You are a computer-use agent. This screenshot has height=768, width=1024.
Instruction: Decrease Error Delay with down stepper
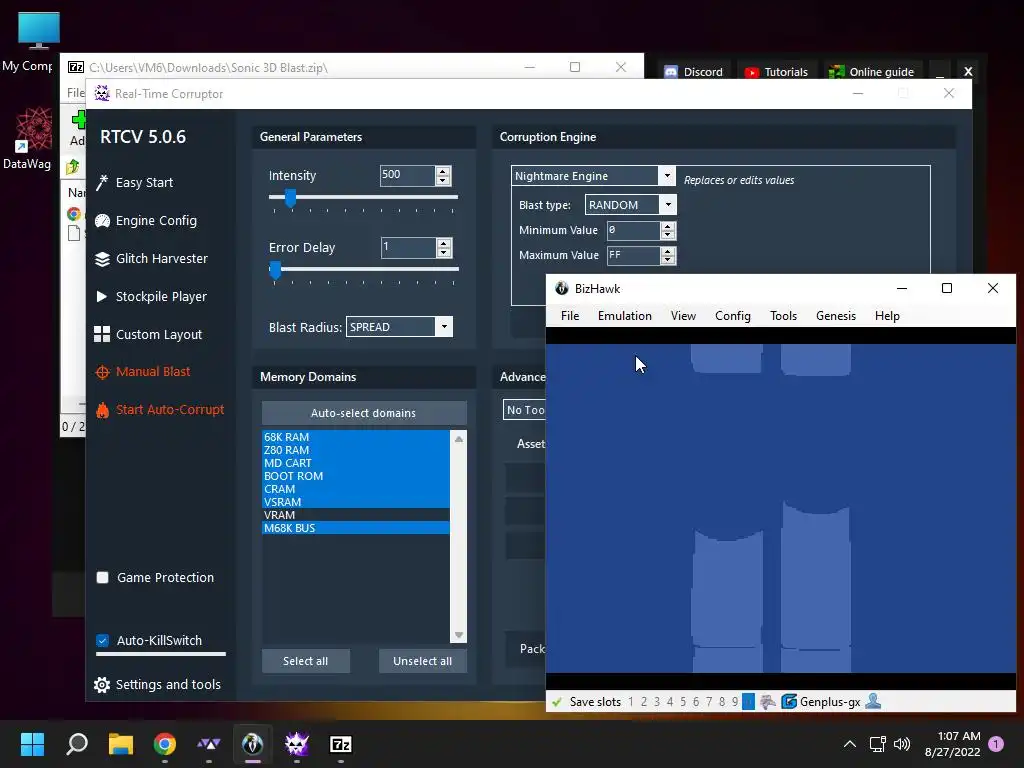click(x=444, y=252)
